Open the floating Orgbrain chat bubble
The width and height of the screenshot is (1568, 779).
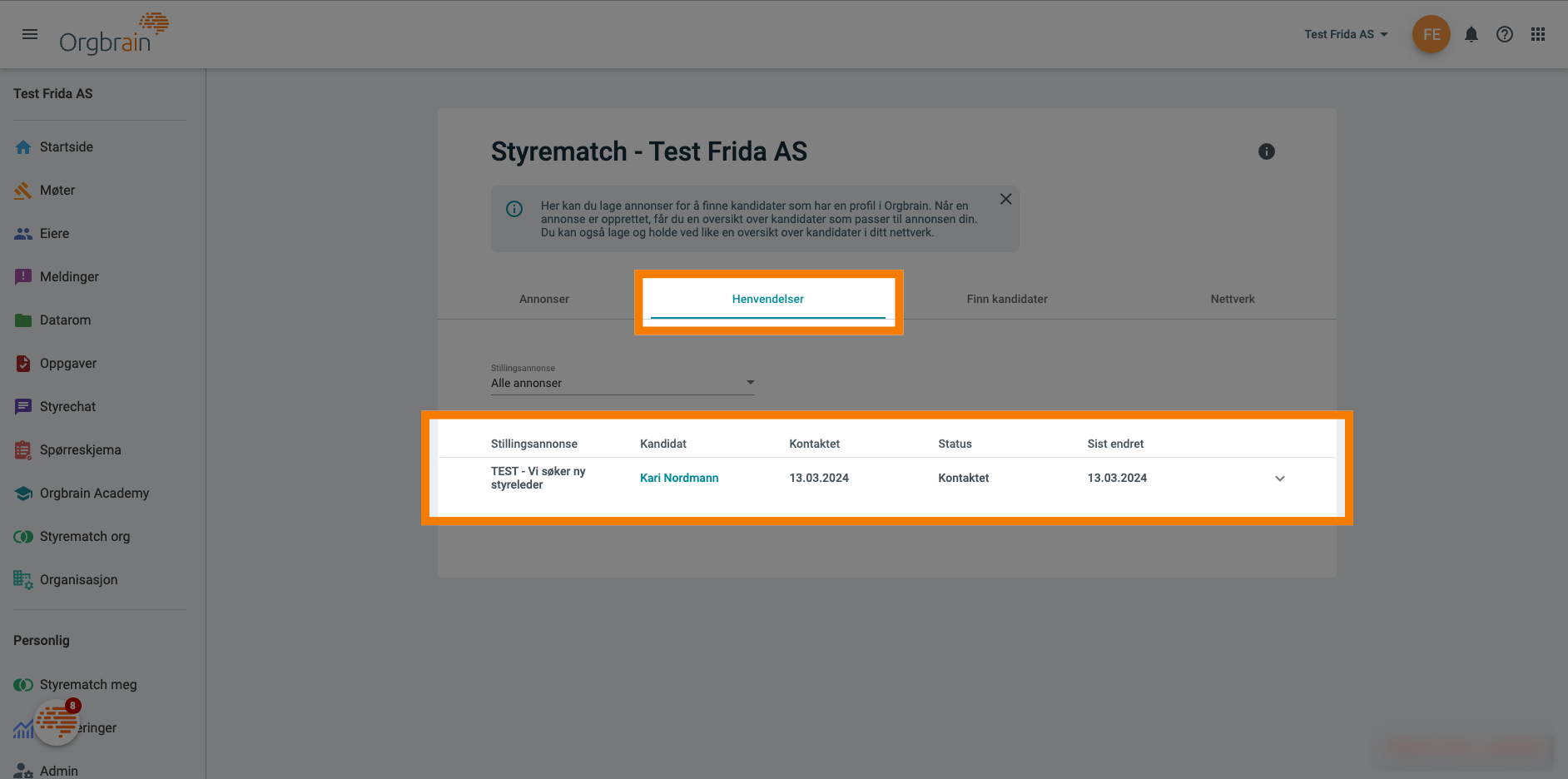tap(57, 721)
